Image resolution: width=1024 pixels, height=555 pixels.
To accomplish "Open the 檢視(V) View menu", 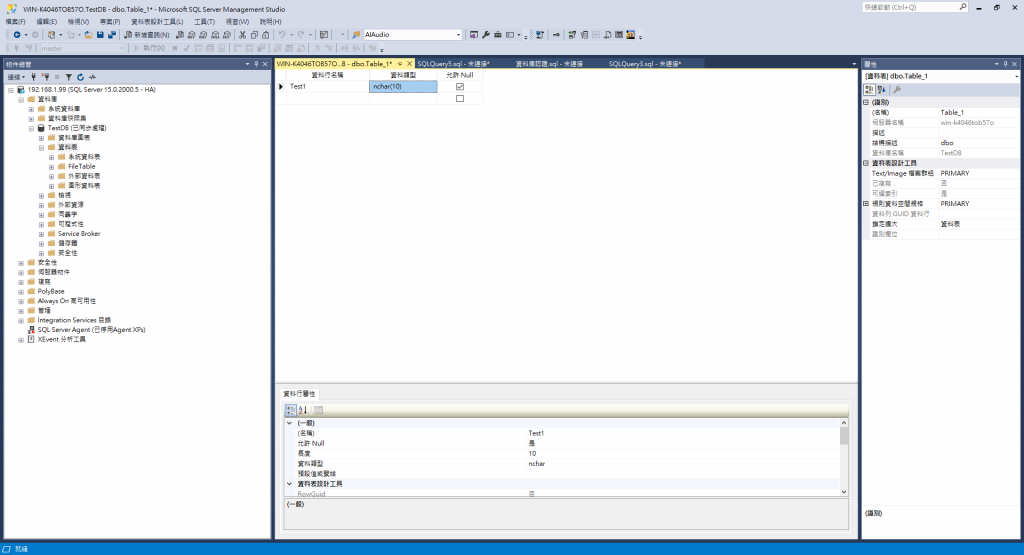I will [78, 22].
